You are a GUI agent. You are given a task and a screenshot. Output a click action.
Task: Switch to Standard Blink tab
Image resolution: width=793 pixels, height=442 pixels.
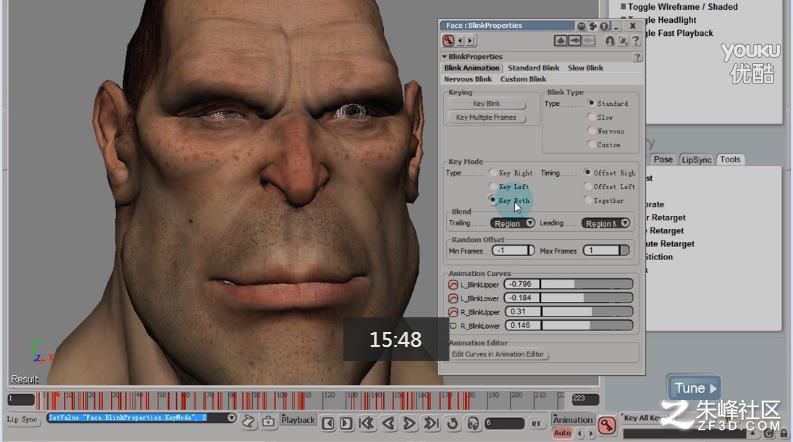(x=534, y=68)
